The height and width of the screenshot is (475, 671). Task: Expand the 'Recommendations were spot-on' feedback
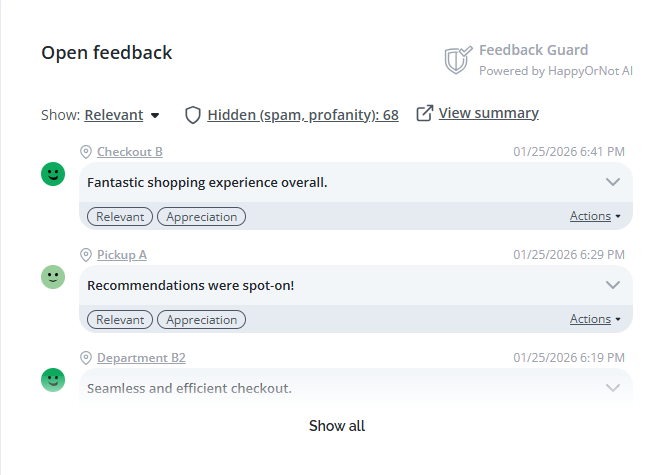pyautogui.click(x=614, y=285)
